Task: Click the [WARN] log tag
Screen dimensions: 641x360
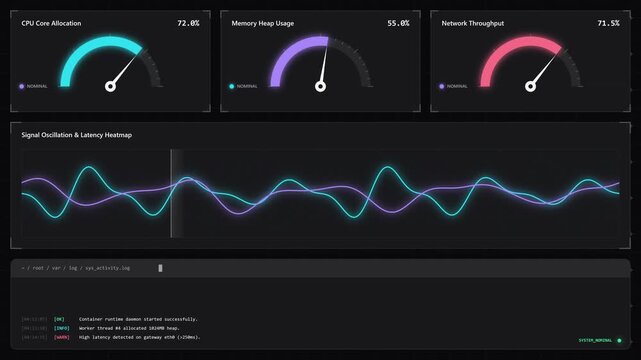Action: (x=62, y=337)
